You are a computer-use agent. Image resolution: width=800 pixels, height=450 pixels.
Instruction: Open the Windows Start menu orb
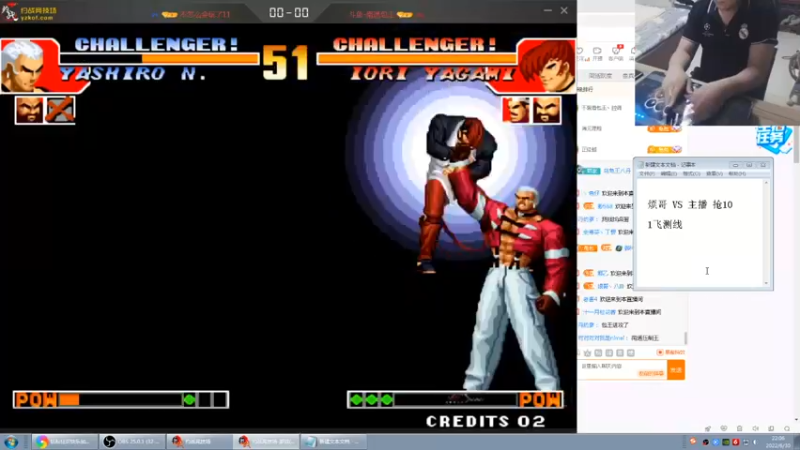11,442
